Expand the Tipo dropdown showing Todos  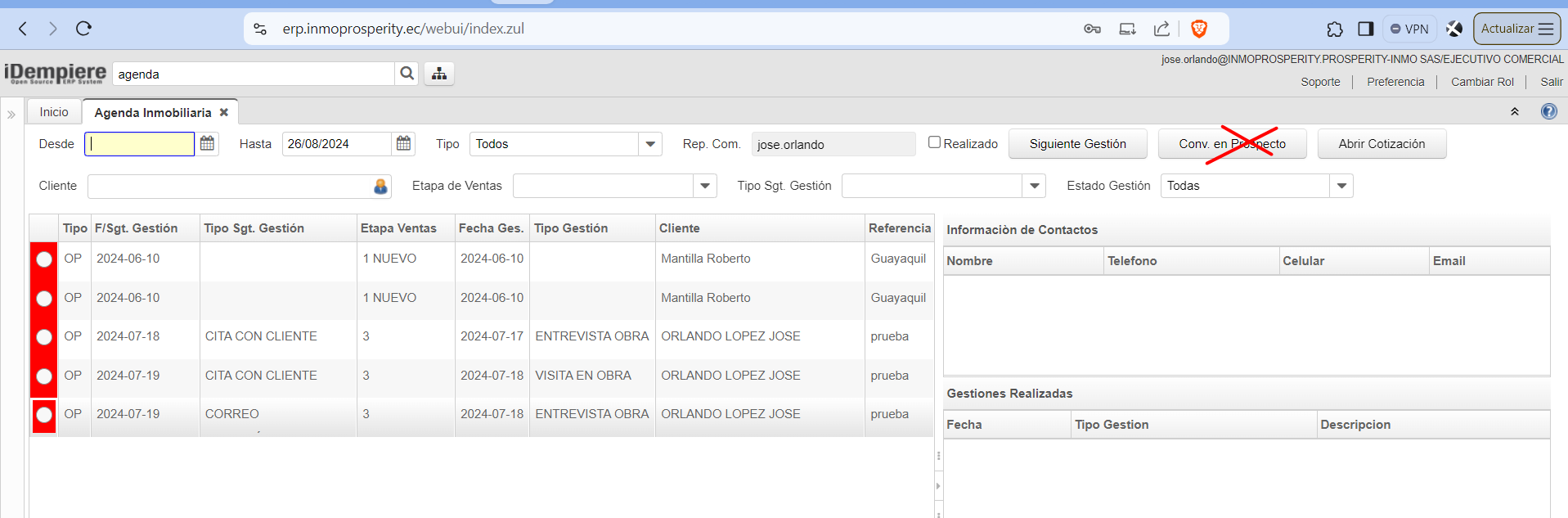click(x=650, y=144)
